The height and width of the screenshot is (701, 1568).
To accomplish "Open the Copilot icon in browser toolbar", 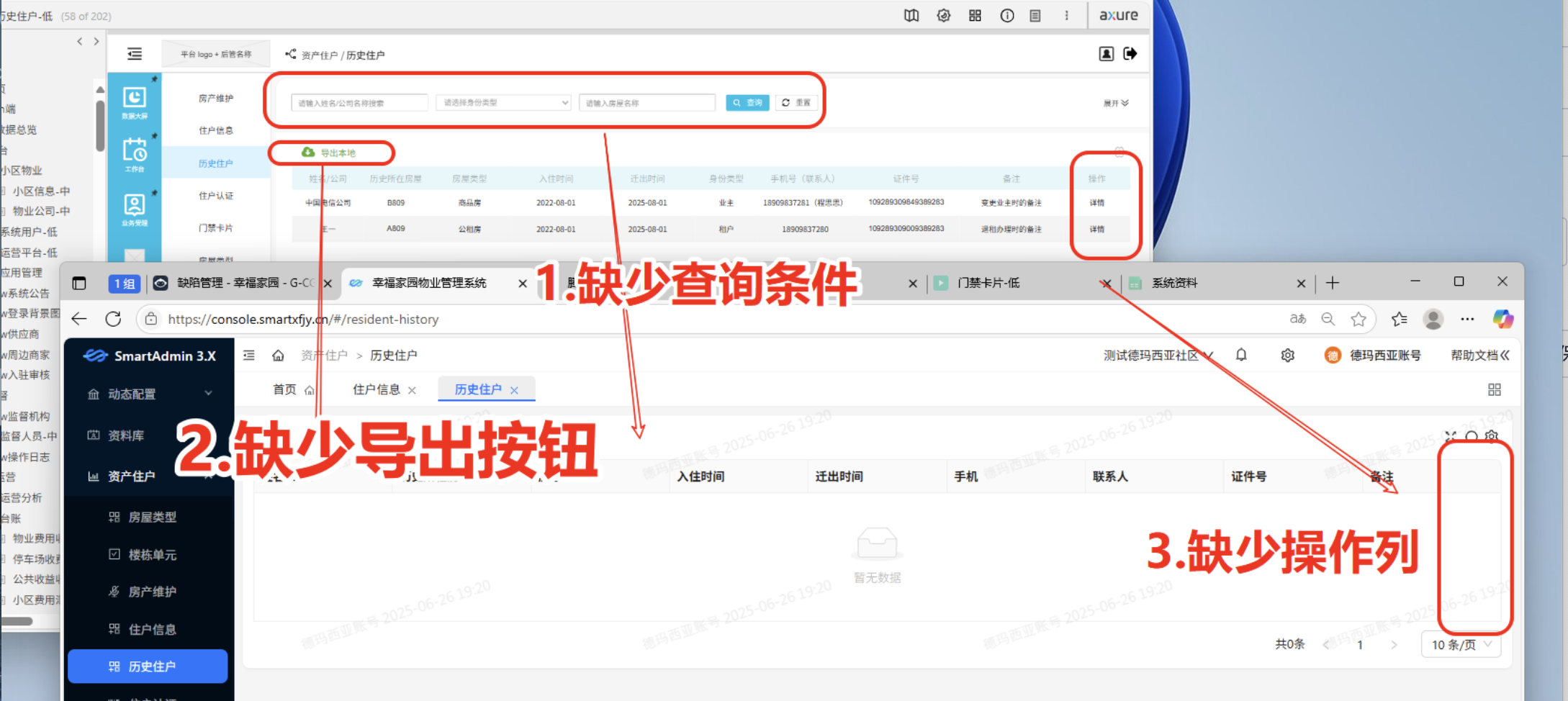I will (1502, 319).
